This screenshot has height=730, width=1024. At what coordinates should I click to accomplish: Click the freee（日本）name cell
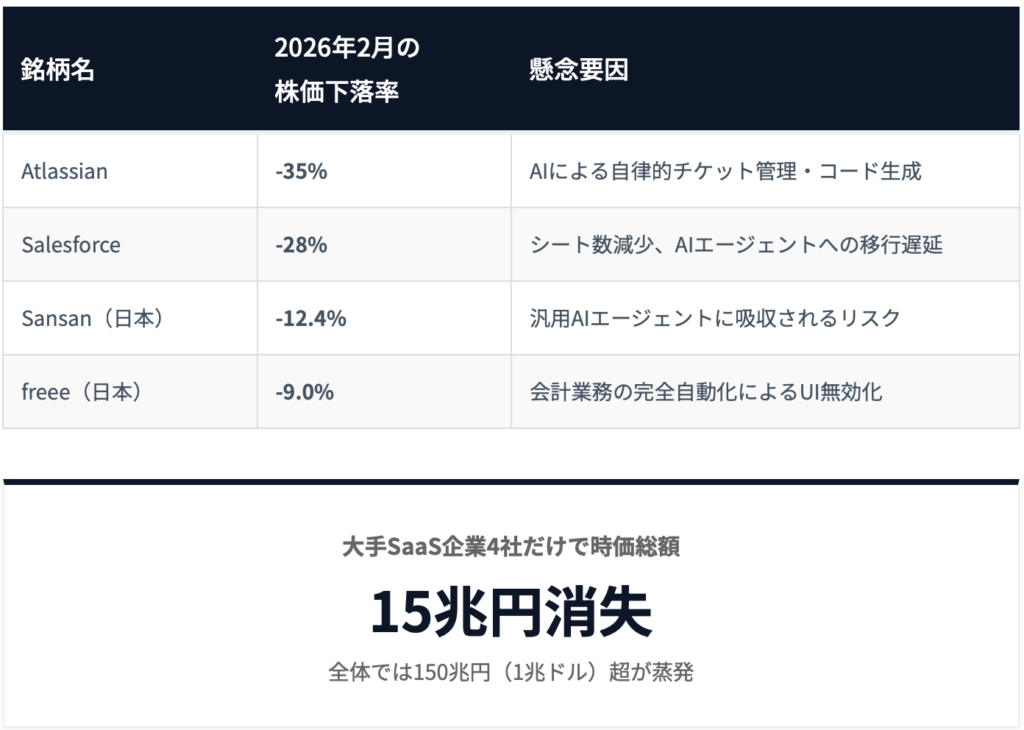click(82, 392)
